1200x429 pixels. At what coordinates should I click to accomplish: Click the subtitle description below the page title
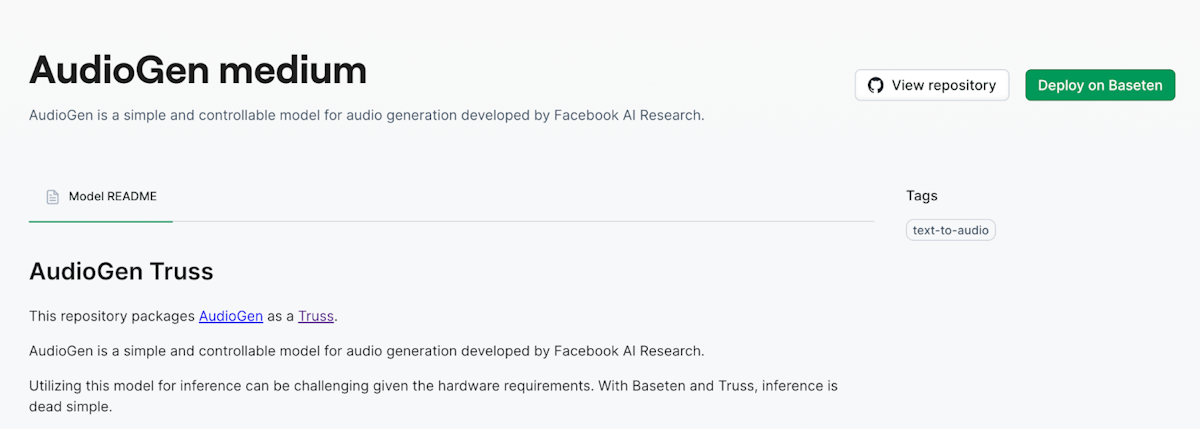pyautogui.click(x=367, y=115)
